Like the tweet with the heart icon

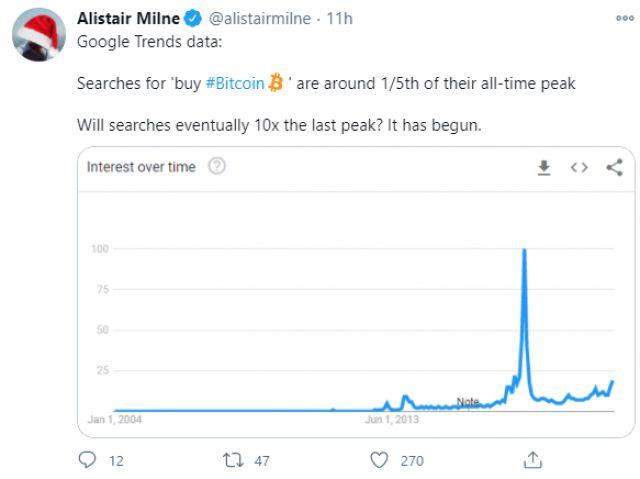379,460
